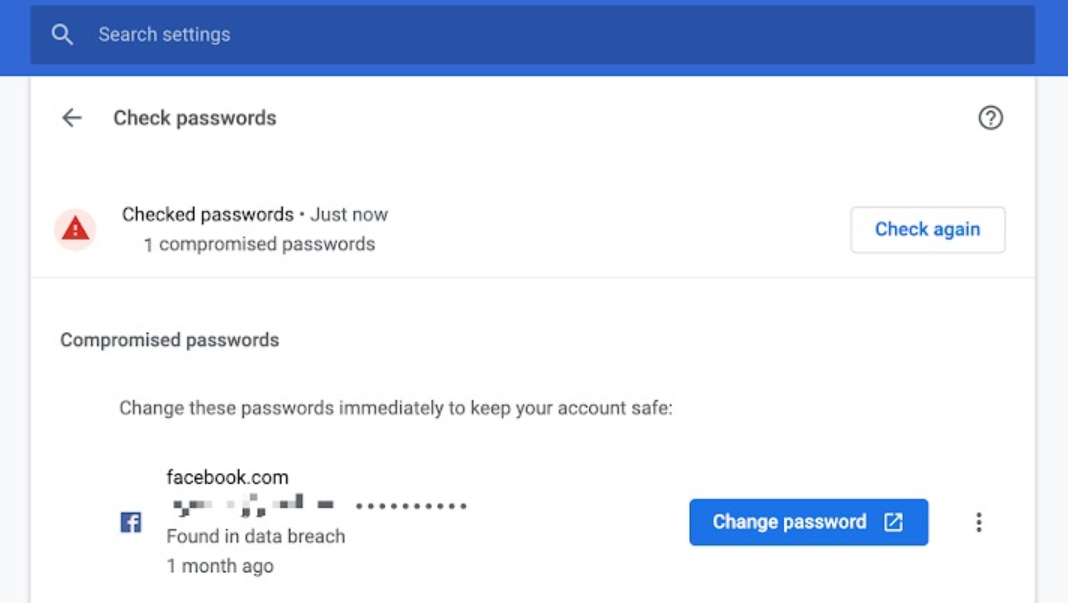The height and width of the screenshot is (603, 1068).
Task: Click the "1 compromised passwords" summary
Action: pyautogui.click(x=259, y=244)
